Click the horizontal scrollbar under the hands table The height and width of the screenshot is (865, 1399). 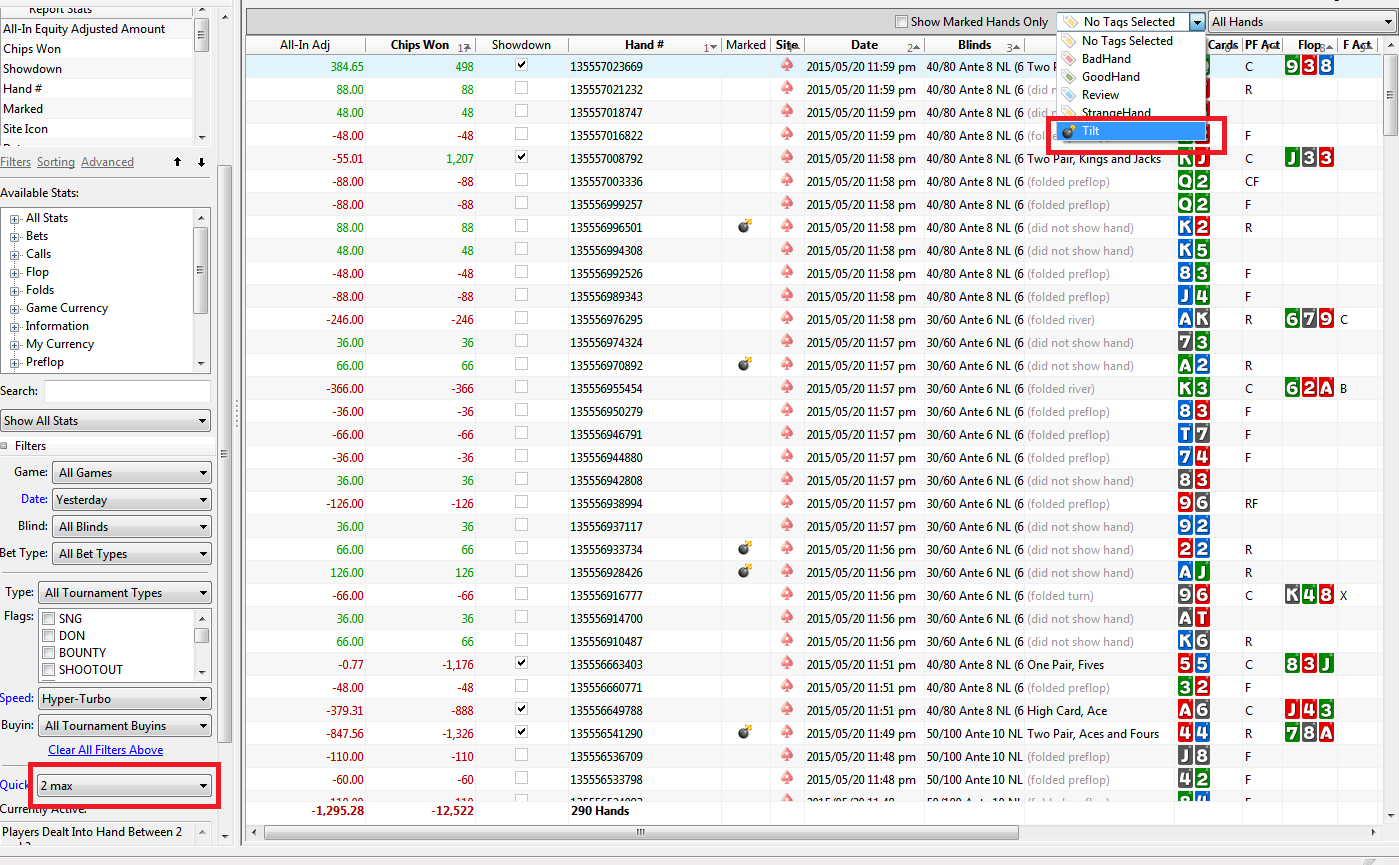point(640,832)
